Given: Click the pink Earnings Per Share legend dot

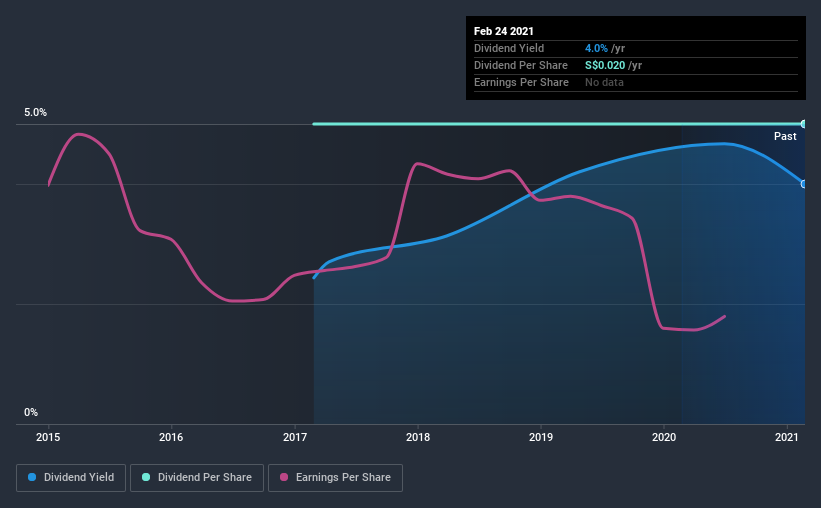Looking at the screenshot, I should pyautogui.click(x=284, y=477).
